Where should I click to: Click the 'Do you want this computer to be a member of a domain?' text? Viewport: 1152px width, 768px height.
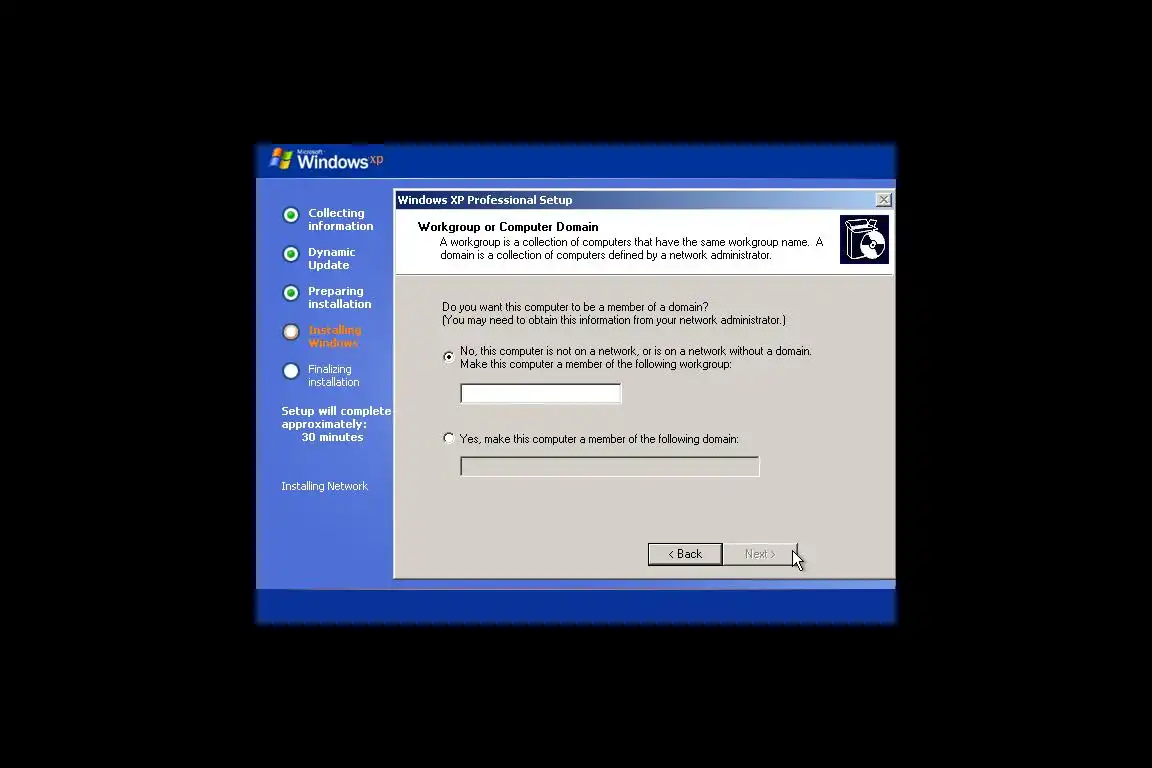coord(575,307)
